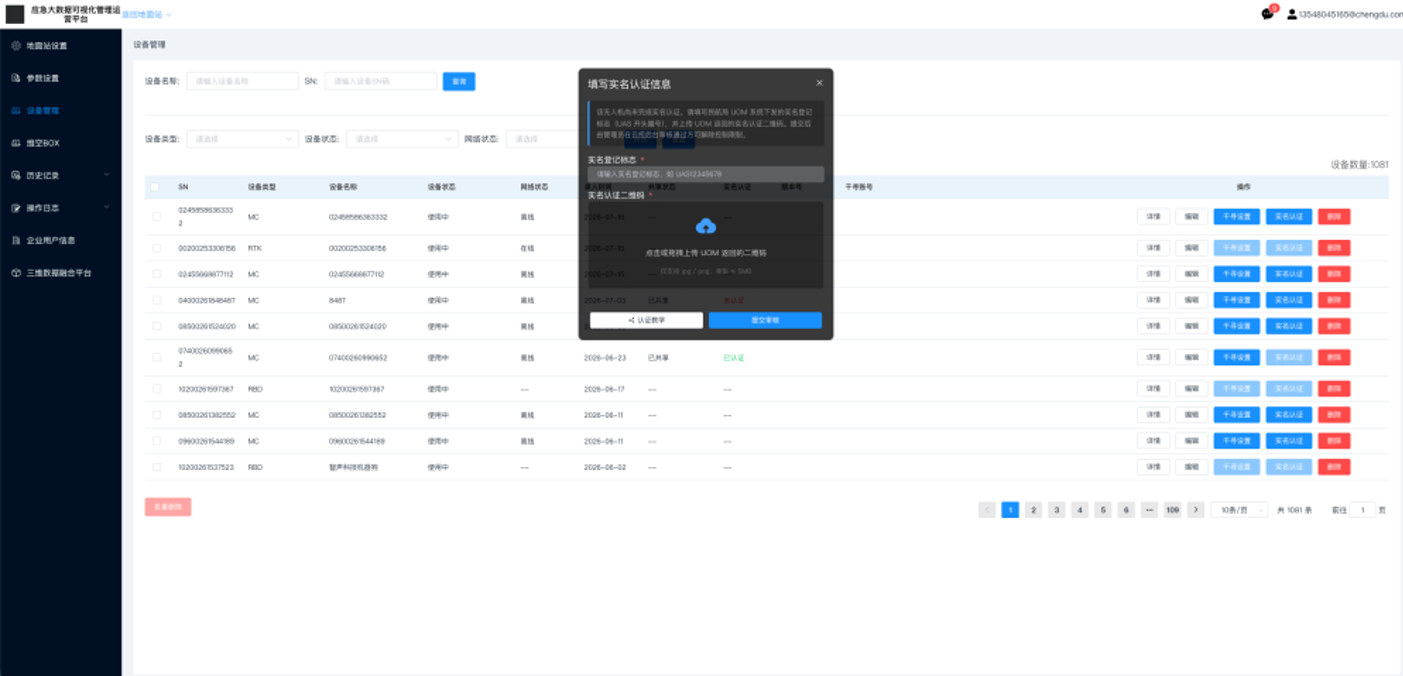
Task: Click red 删除 for SN 08500261524020
Action: [x=1334, y=326]
